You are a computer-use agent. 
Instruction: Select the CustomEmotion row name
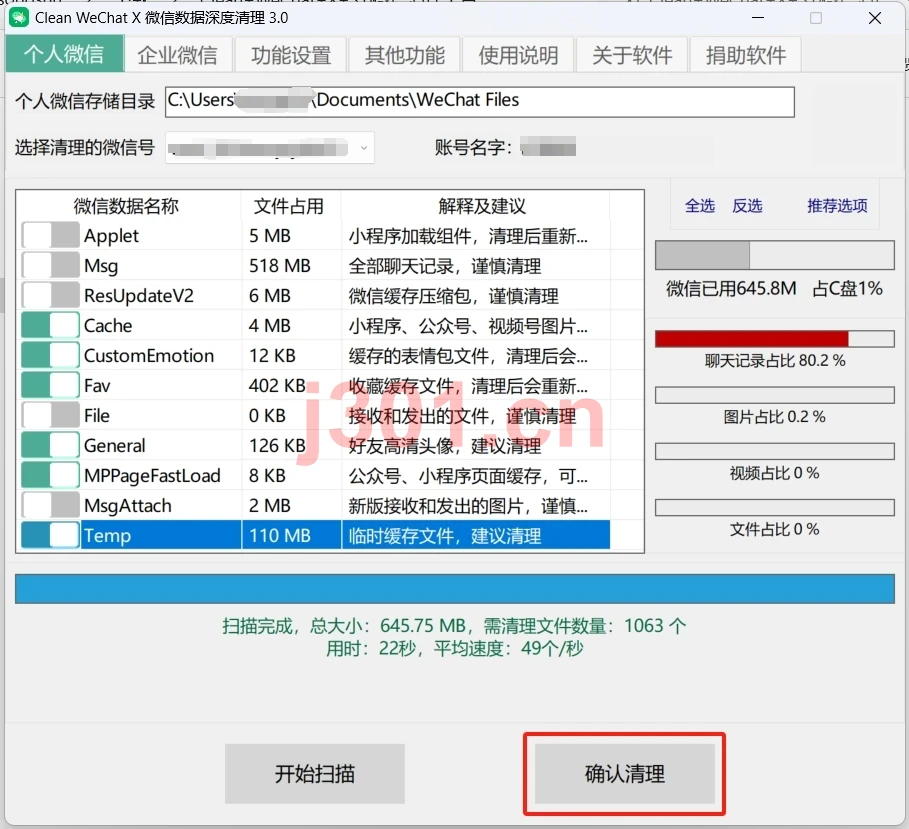pos(149,356)
